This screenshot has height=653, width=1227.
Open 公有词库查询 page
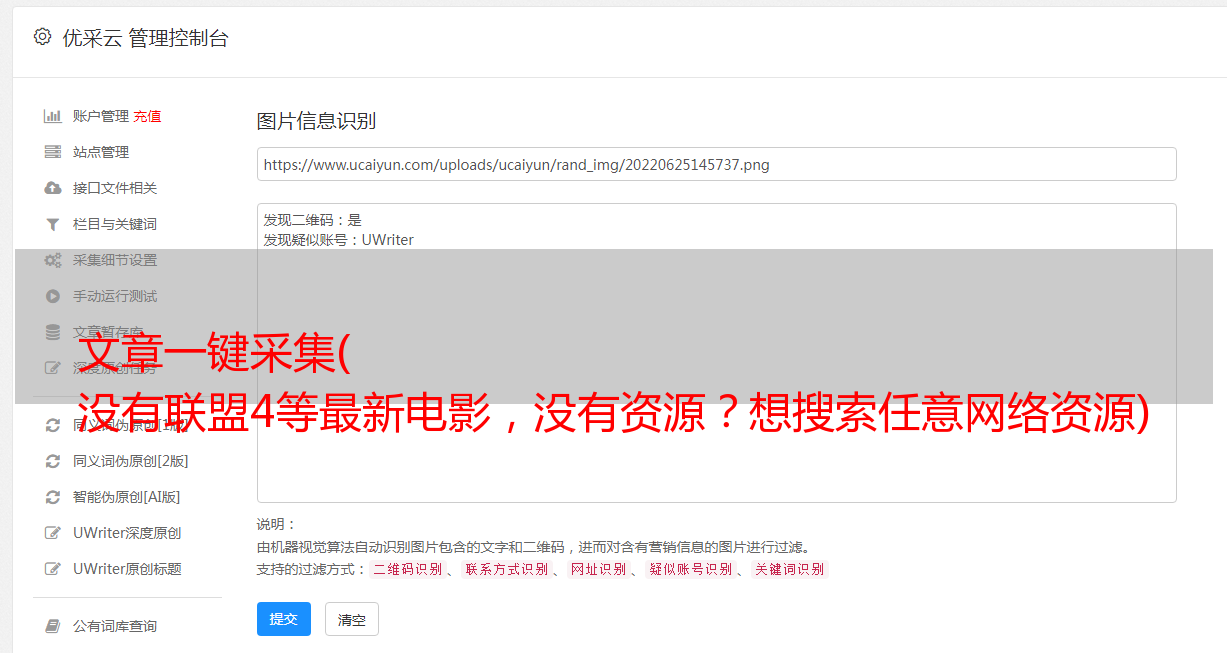tap(115, 626)
